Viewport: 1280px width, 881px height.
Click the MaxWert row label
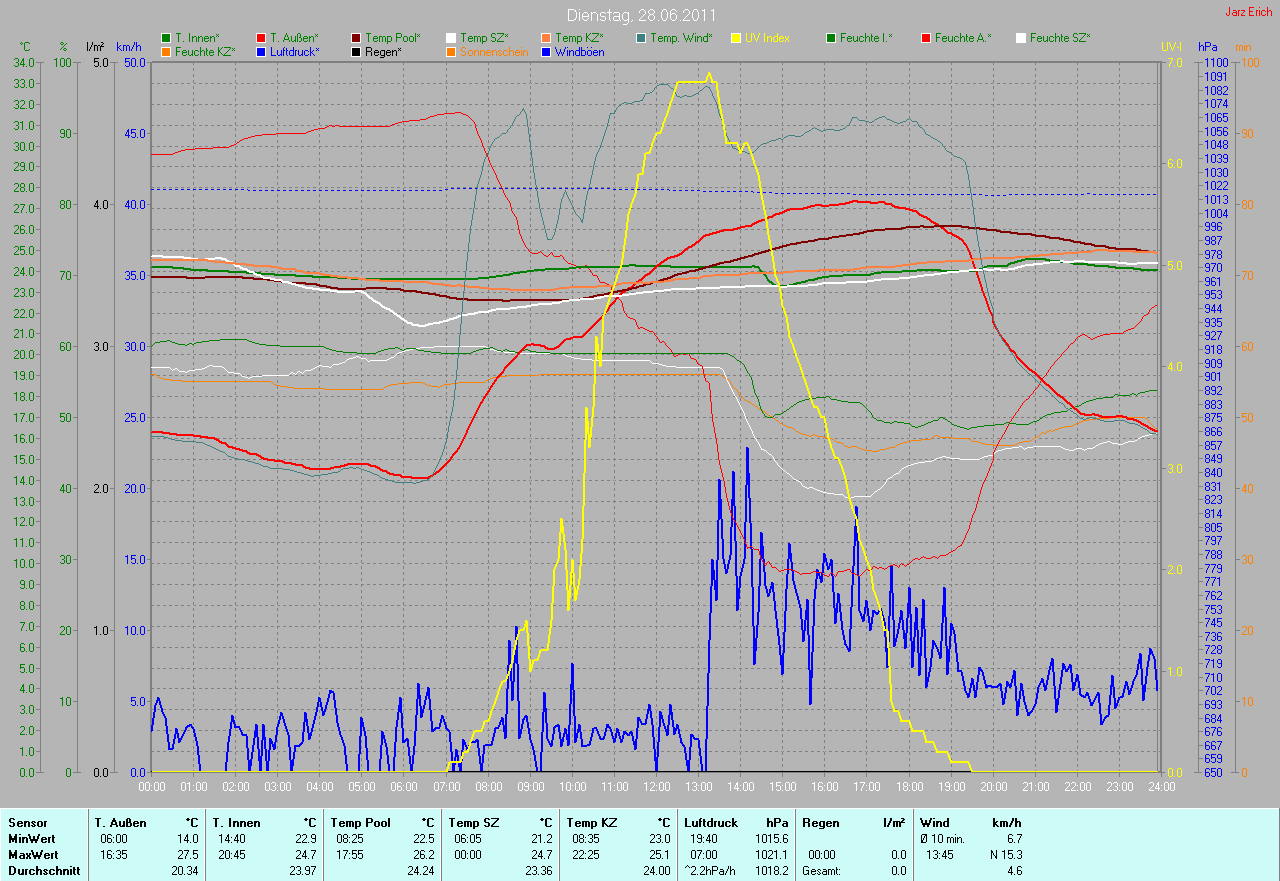(31, 855)
